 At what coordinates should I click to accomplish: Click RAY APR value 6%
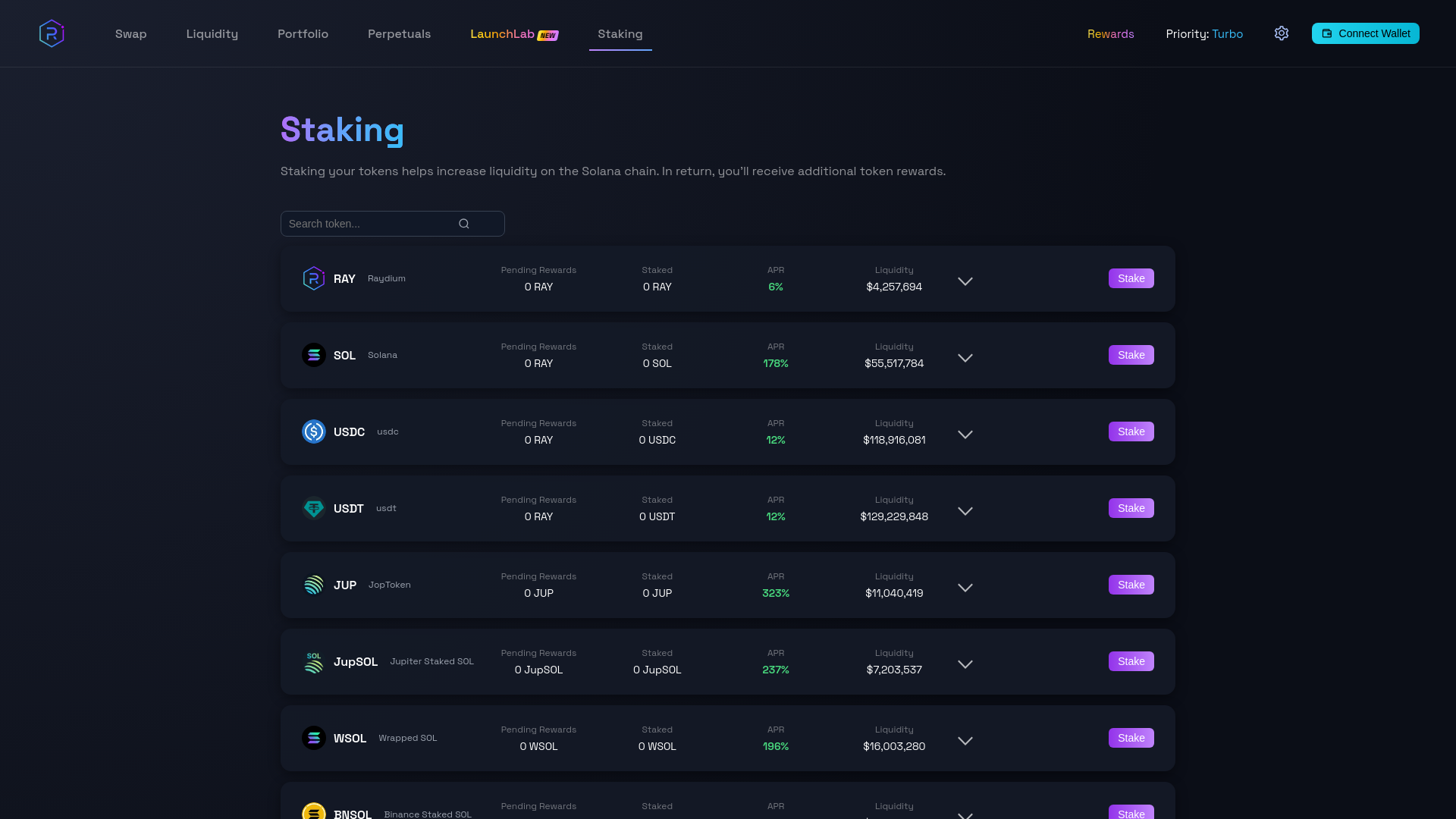pyautogui.click(x=776, y=287)
